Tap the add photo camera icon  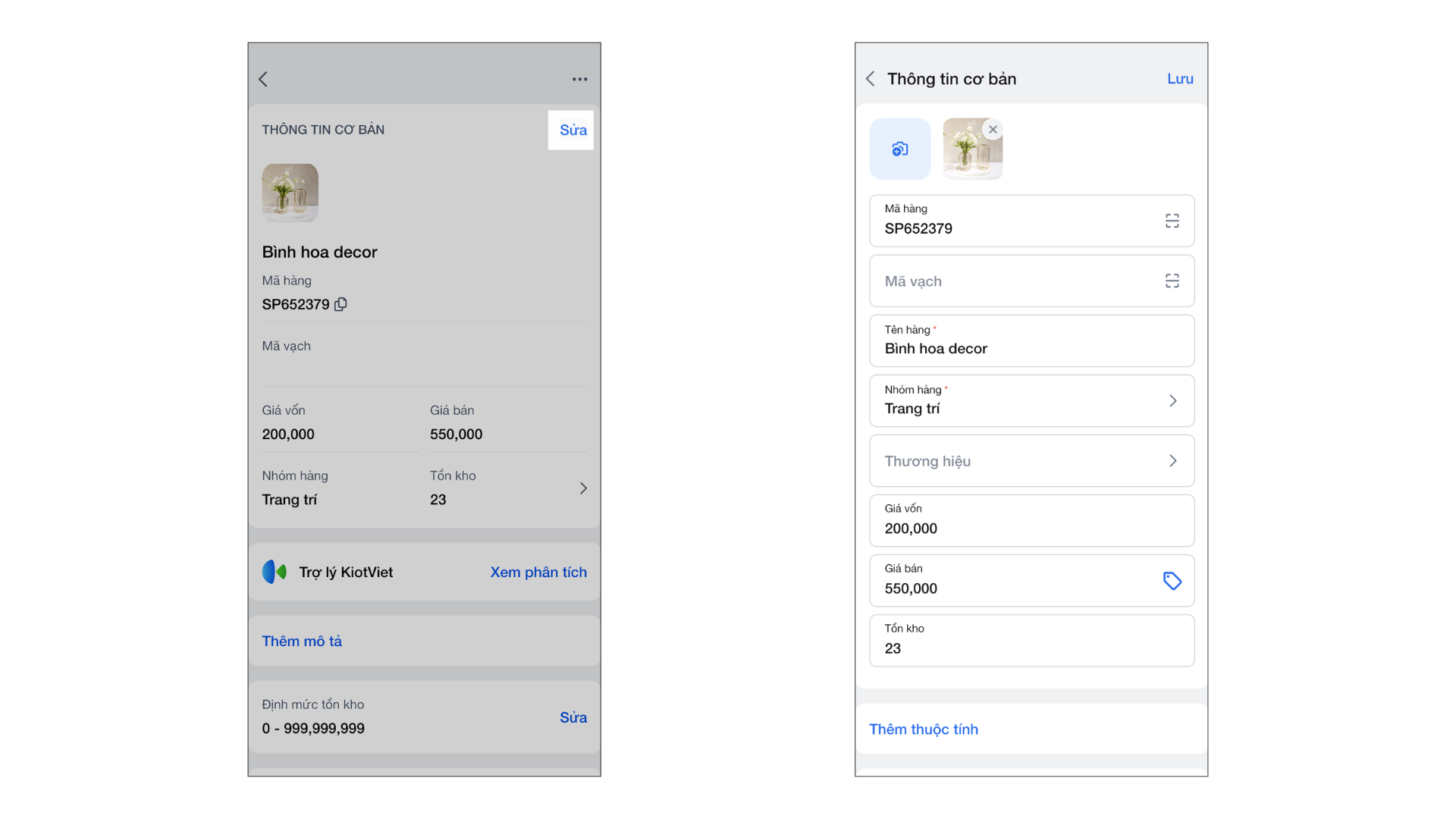pyautogui.click(x=899, y=149)
